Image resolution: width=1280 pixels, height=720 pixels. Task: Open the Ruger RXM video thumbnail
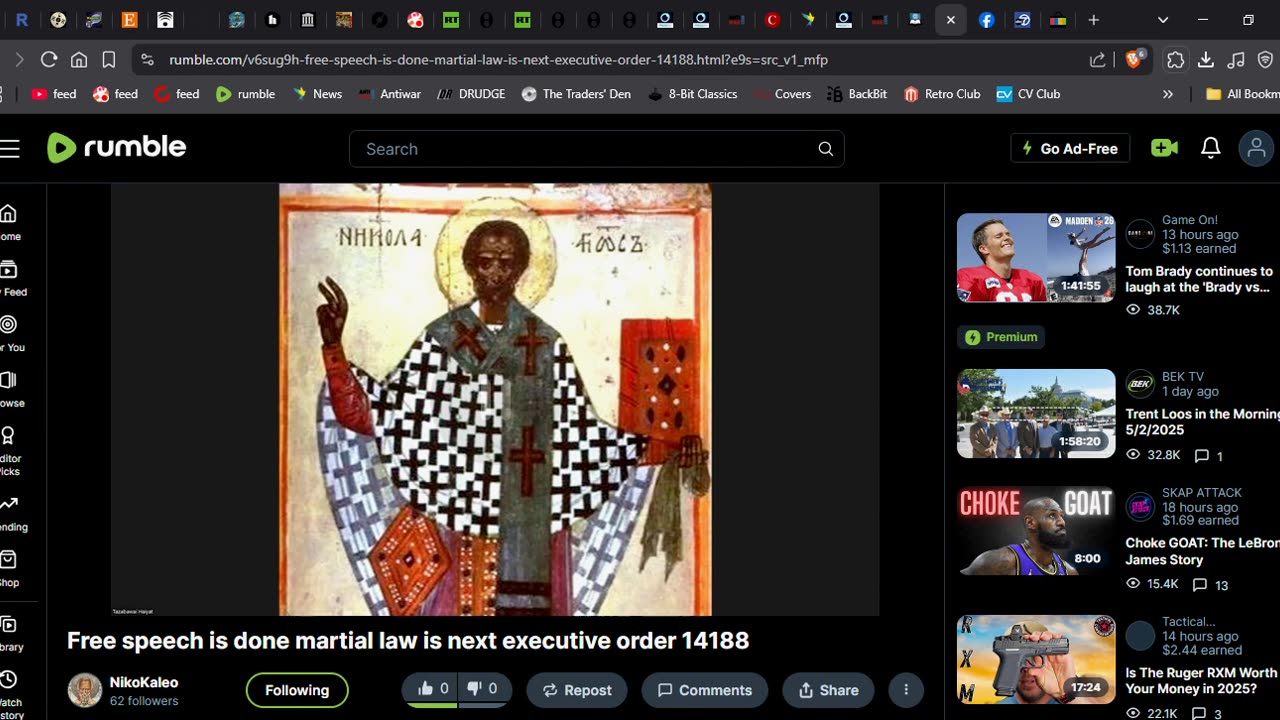click(1036, 659)
